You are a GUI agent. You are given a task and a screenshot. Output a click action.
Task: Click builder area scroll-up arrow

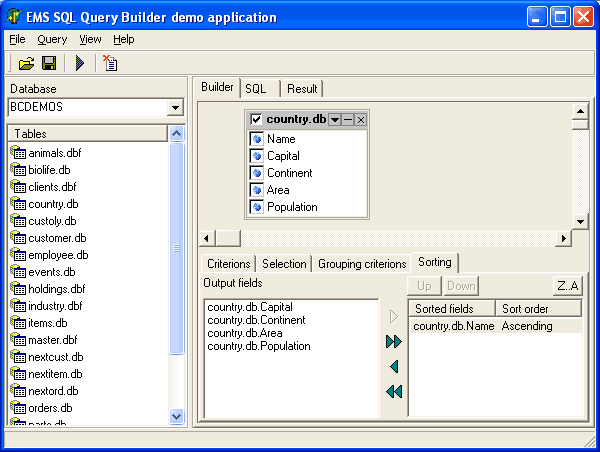[580, 111]
